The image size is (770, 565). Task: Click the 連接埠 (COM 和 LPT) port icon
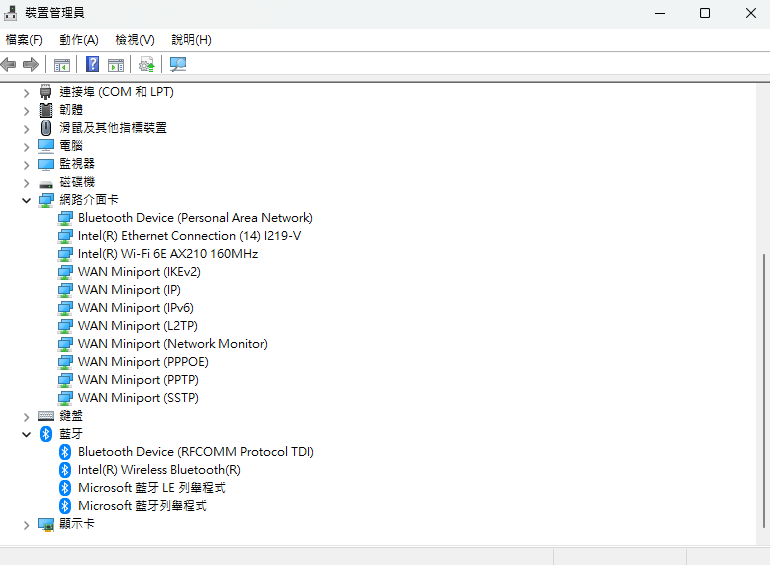pos(46,92)
